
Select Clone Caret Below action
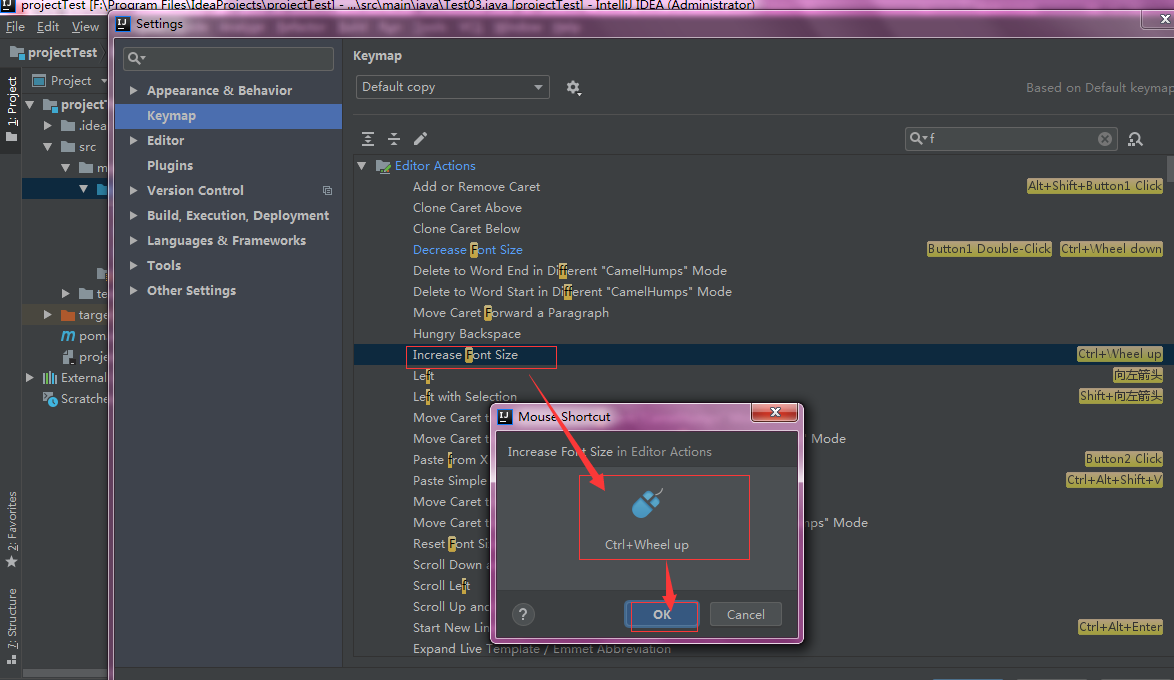click(x=466, y=228)
